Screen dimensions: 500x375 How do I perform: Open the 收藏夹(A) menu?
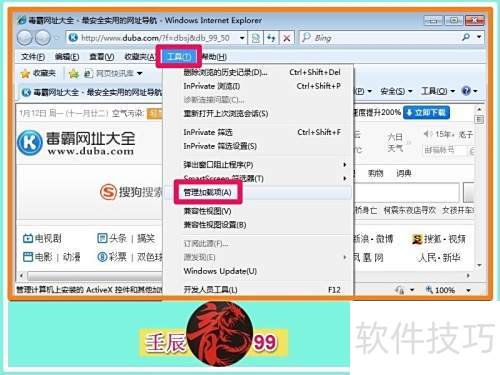pyautogui.click(x=140, y=57)
